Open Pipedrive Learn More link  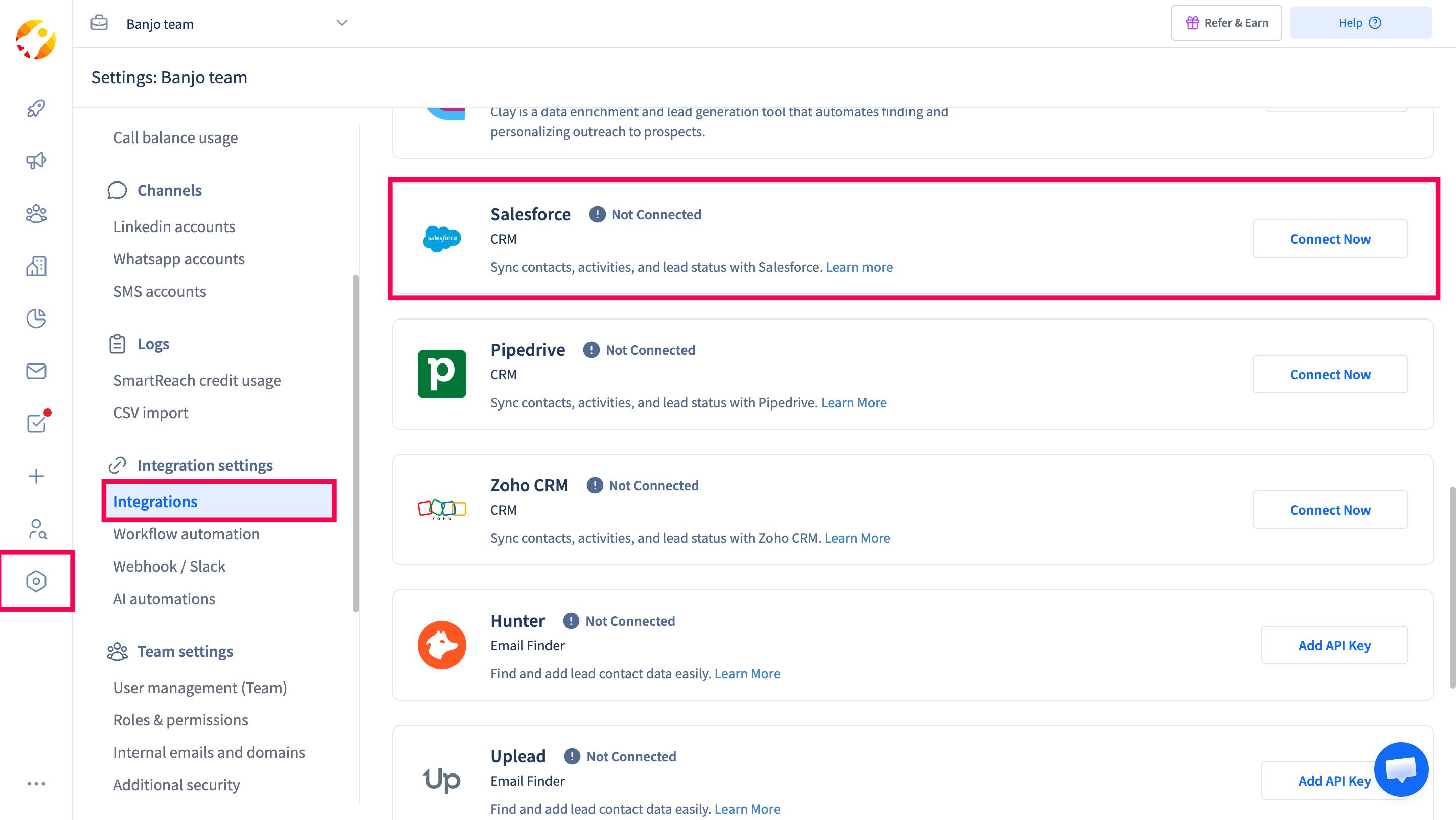[x=853, y=402]
